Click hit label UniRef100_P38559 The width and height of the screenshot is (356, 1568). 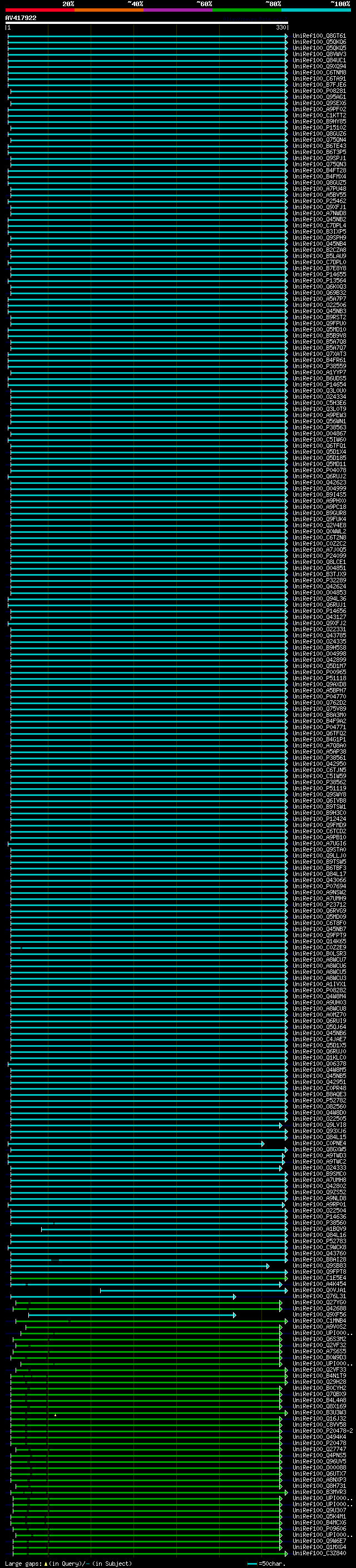(319, 367)
